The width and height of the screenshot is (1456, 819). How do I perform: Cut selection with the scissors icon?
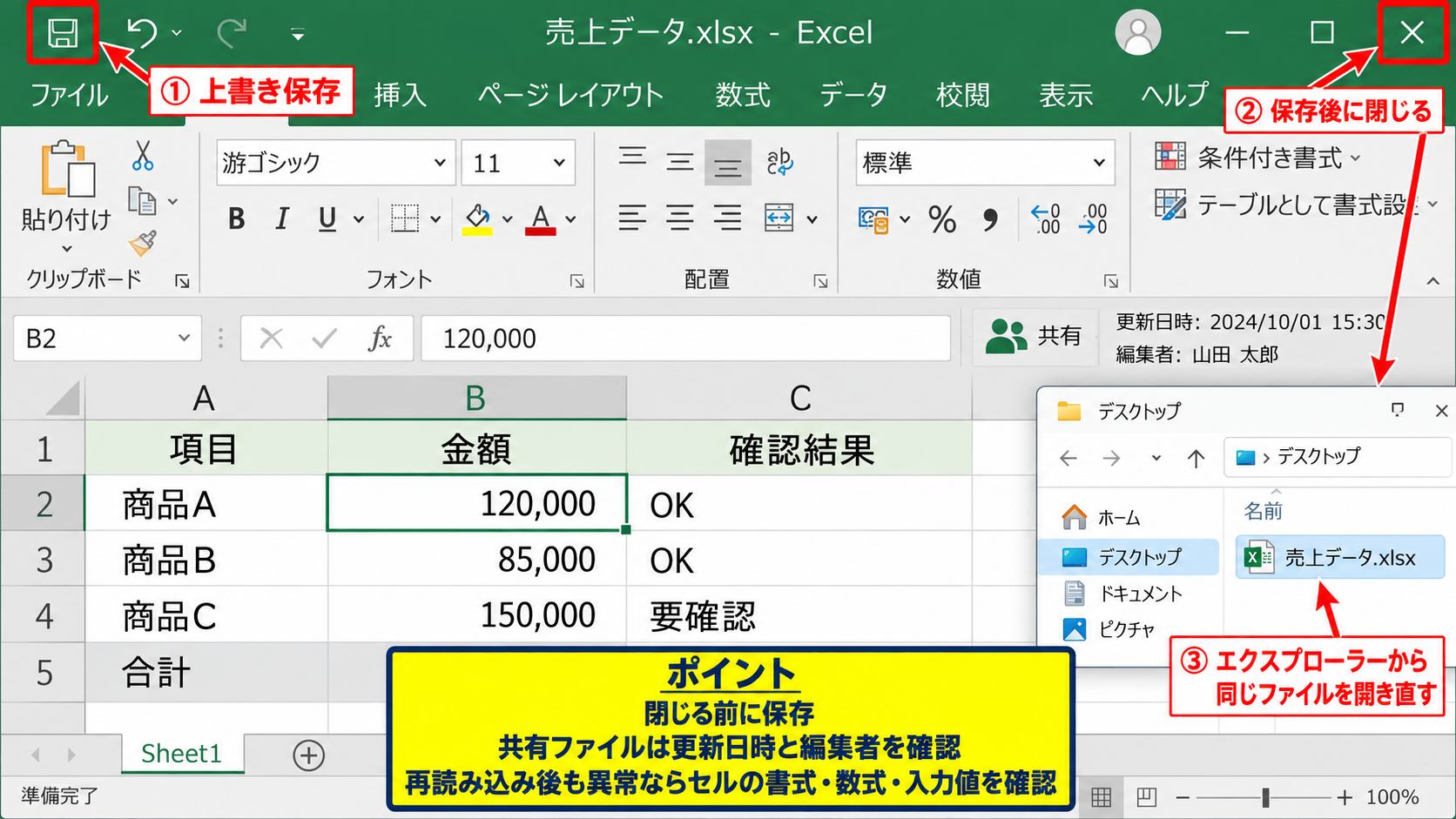tap(143, 156)
